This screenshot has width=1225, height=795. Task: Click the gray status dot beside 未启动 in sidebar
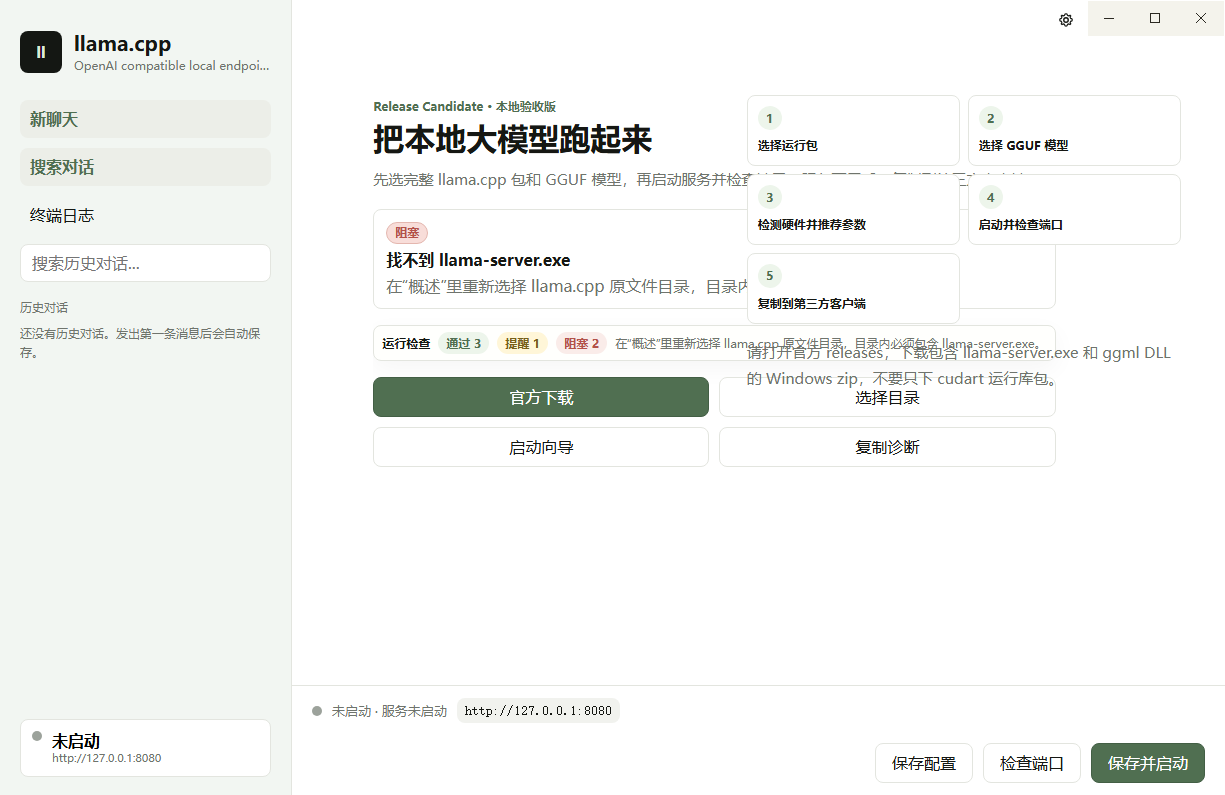tap(37, 736)
